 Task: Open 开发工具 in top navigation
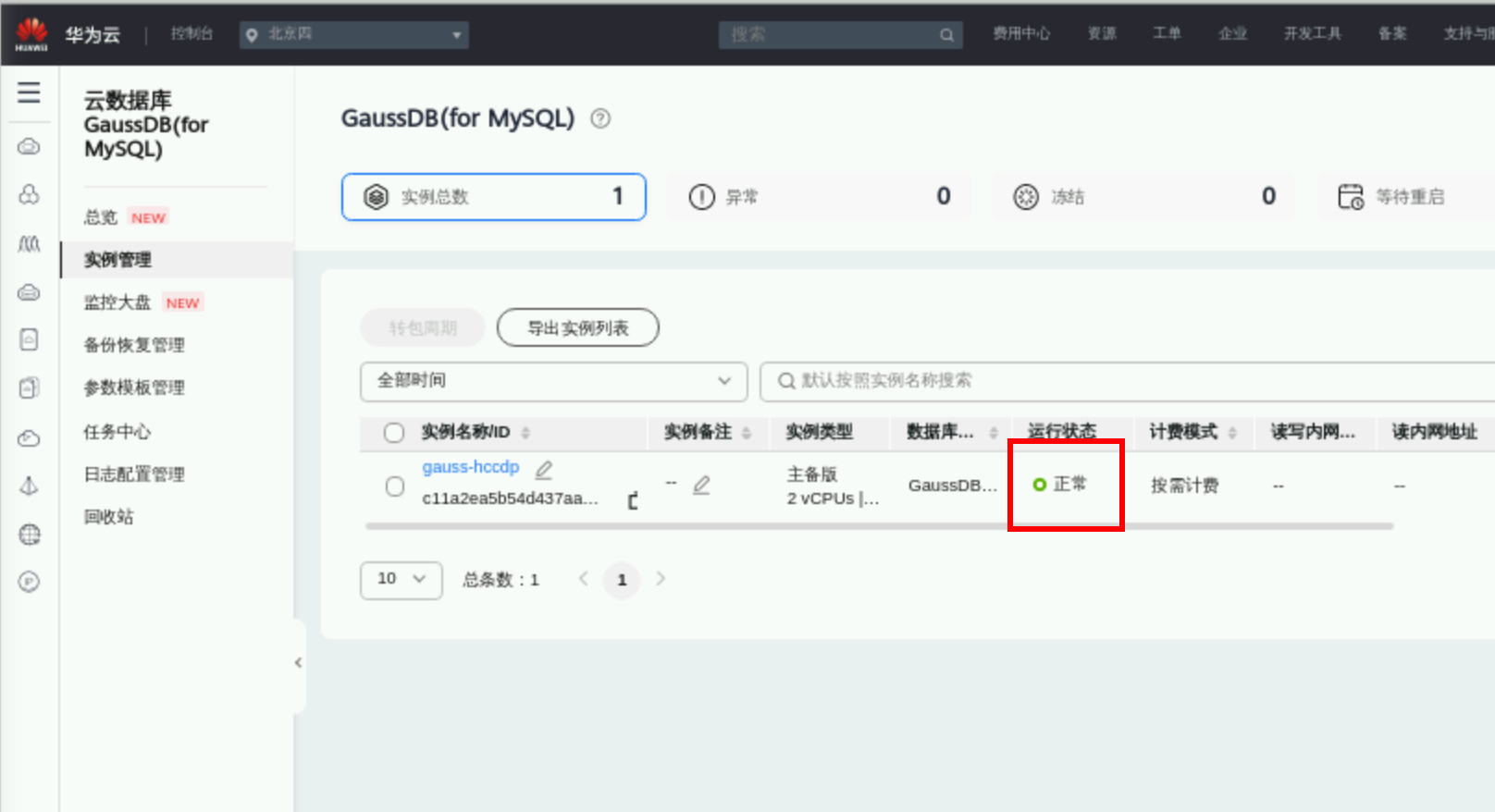coord(1312,34)
